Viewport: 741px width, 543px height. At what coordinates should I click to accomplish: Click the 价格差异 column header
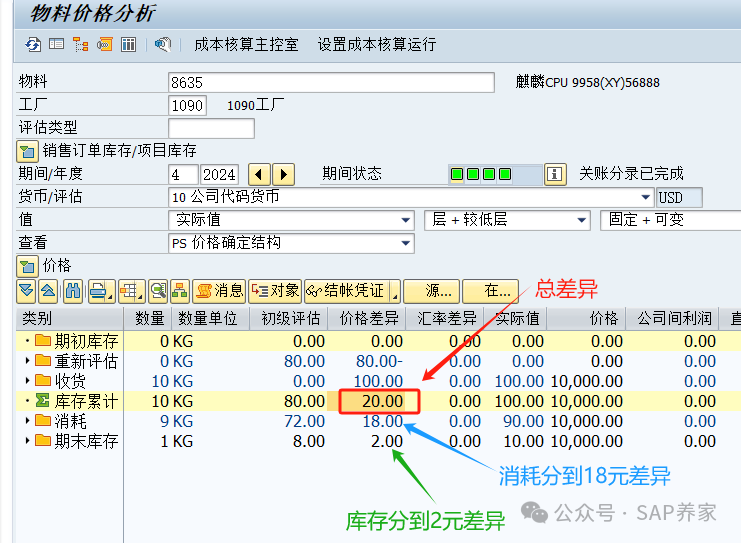click(367, 318)
